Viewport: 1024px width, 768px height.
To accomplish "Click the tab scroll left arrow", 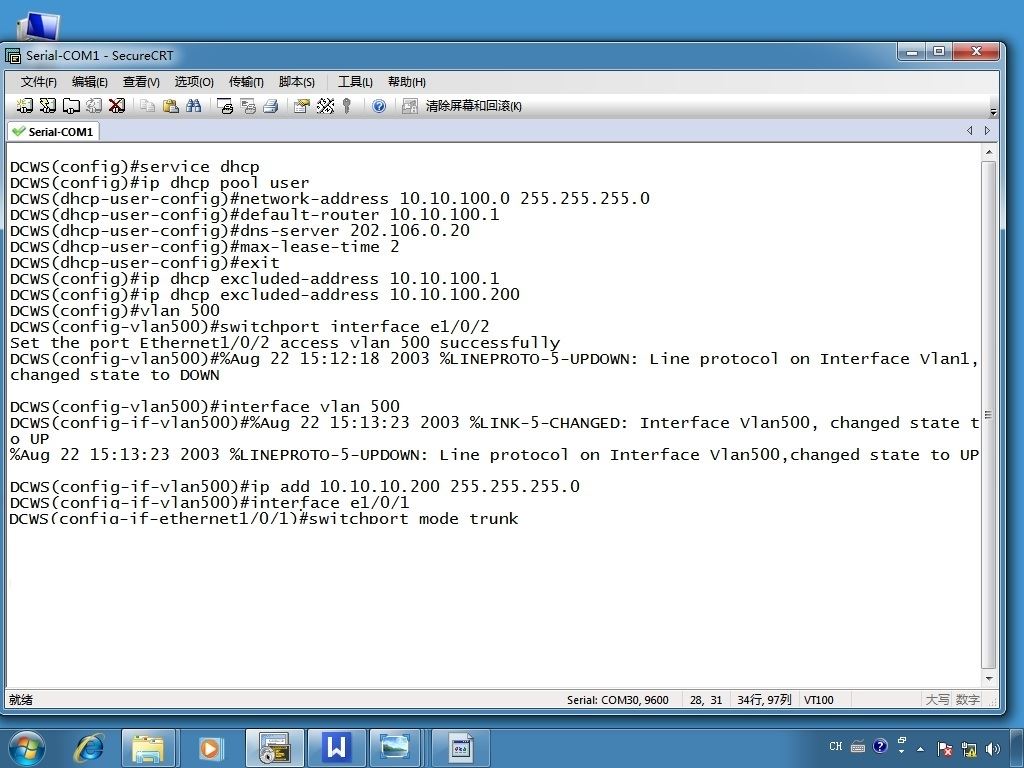I will [x=970, y=131].
